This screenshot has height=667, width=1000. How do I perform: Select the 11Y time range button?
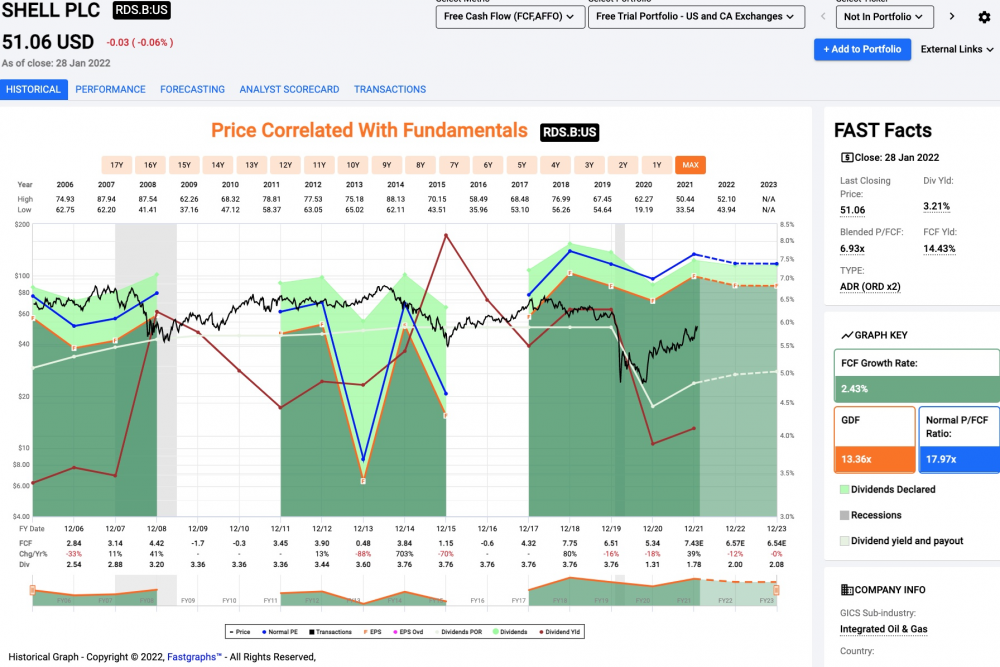(x=320, y=165)
